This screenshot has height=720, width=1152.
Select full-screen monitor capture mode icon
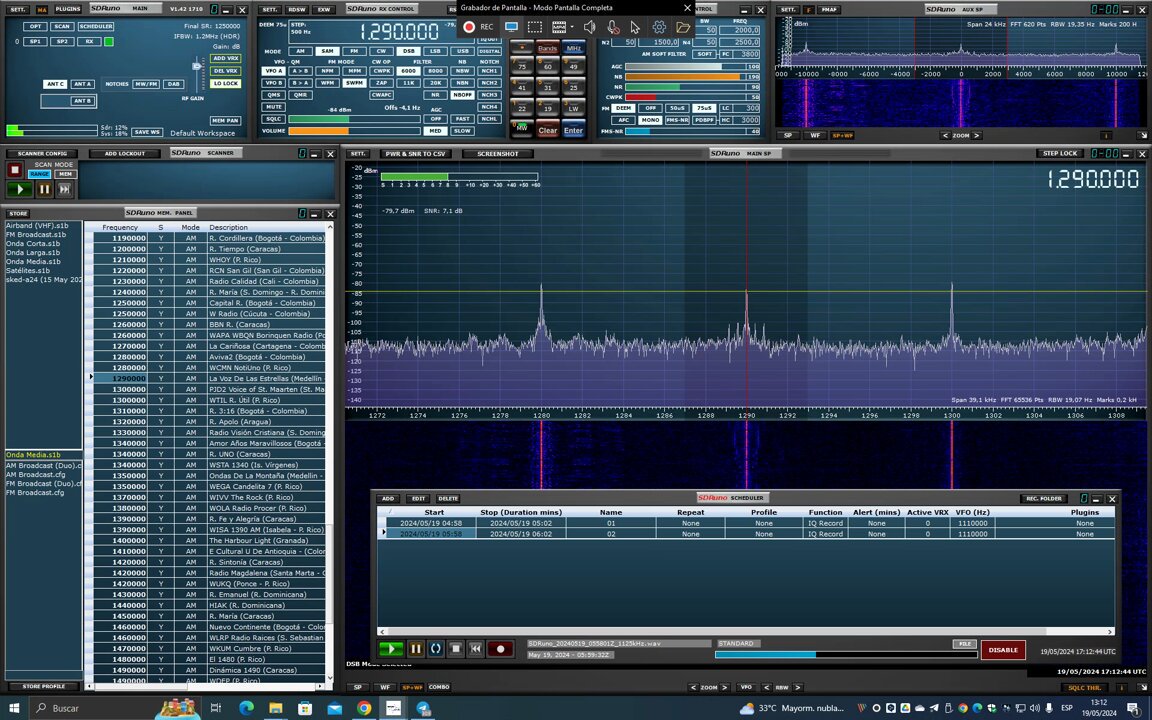[x=511, y=26]
